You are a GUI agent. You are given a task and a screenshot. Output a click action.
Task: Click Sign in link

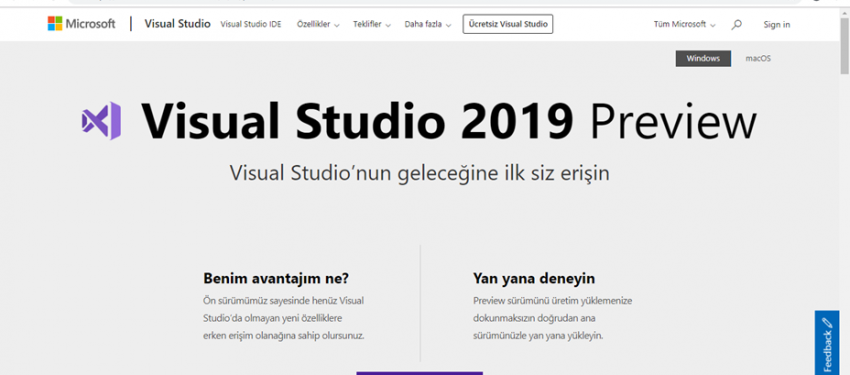[777, 24]
